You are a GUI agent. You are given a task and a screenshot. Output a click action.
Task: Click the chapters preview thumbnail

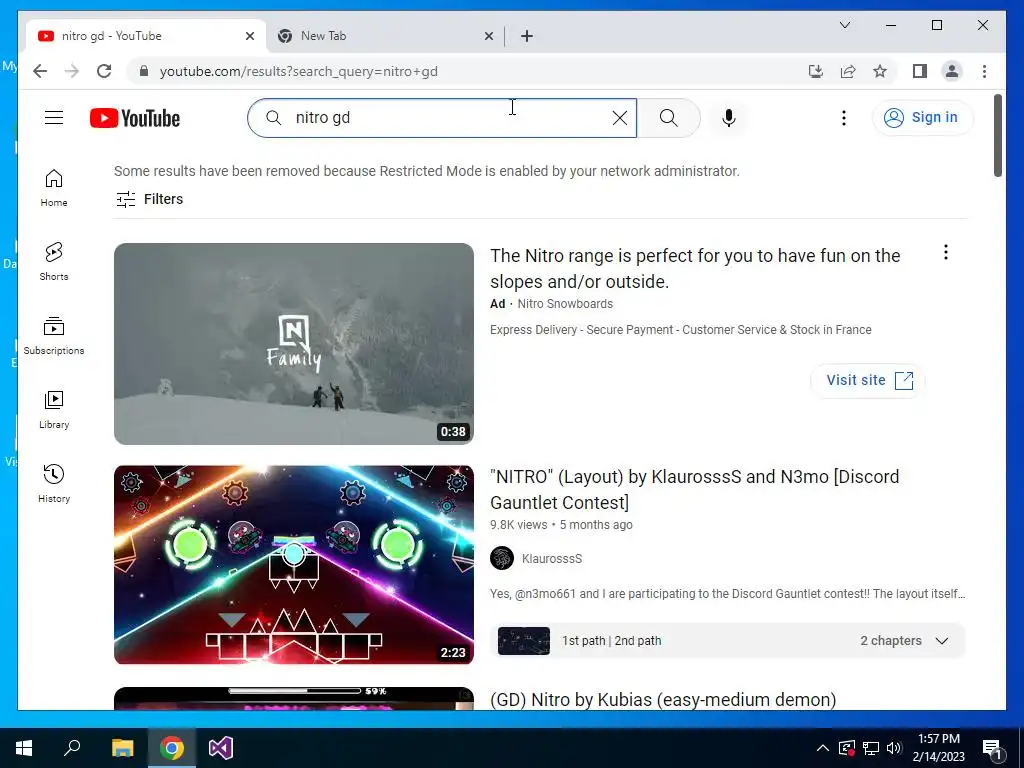[524, 641]
